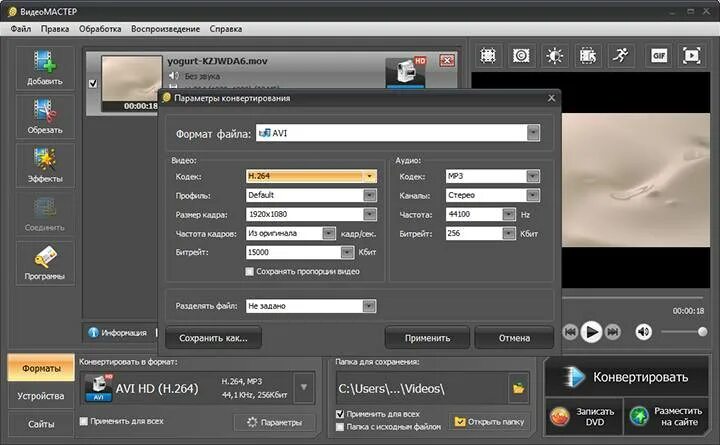Click the C:\Users\...\Videos\ path field

[x=422, y=389]
